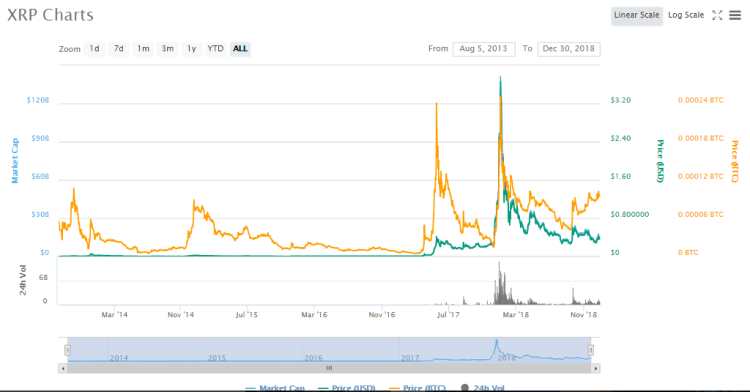Click the 0.00018 BTC axis label

[x=701, y=138]
